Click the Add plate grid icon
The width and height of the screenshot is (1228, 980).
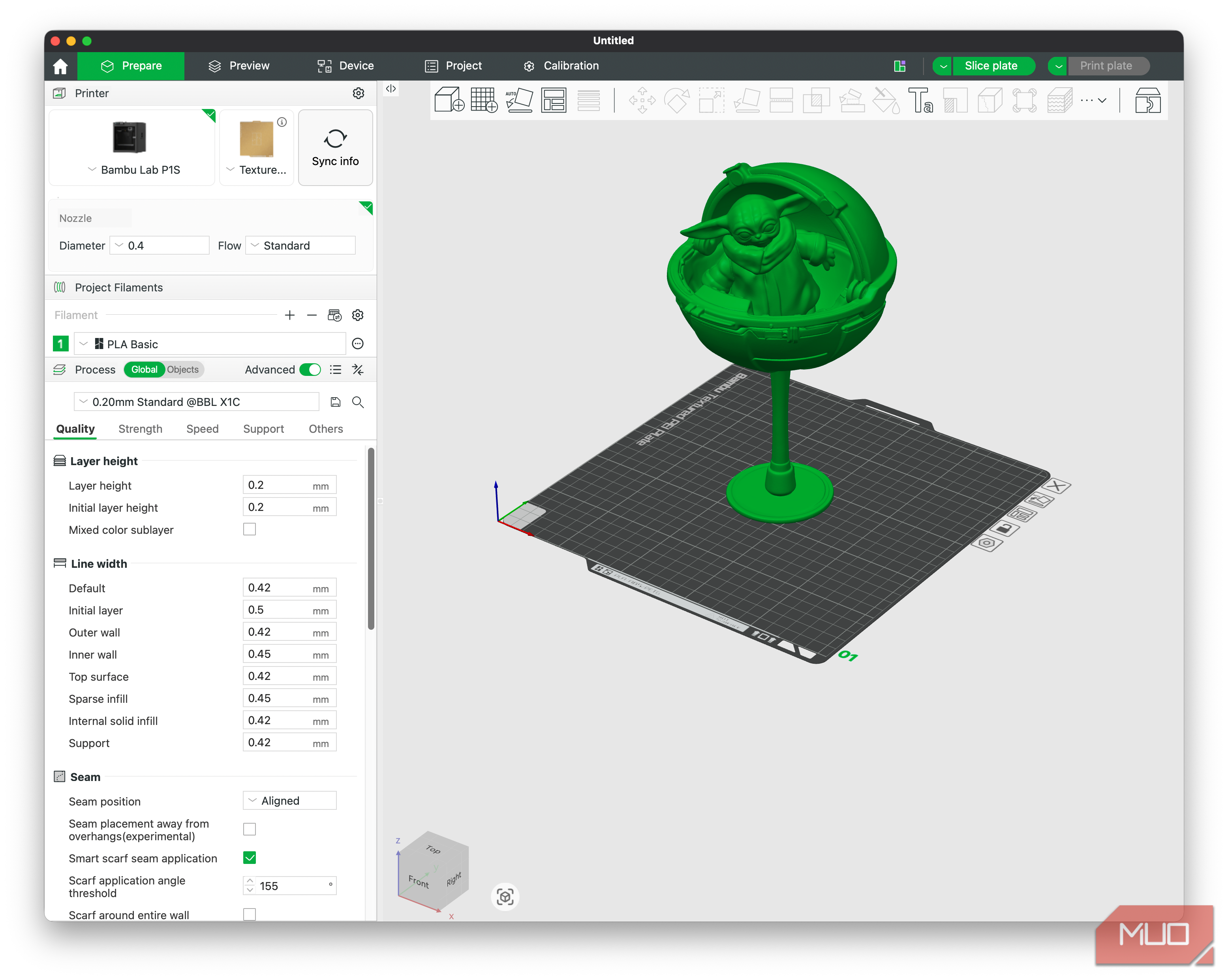[x=484, y=100]
